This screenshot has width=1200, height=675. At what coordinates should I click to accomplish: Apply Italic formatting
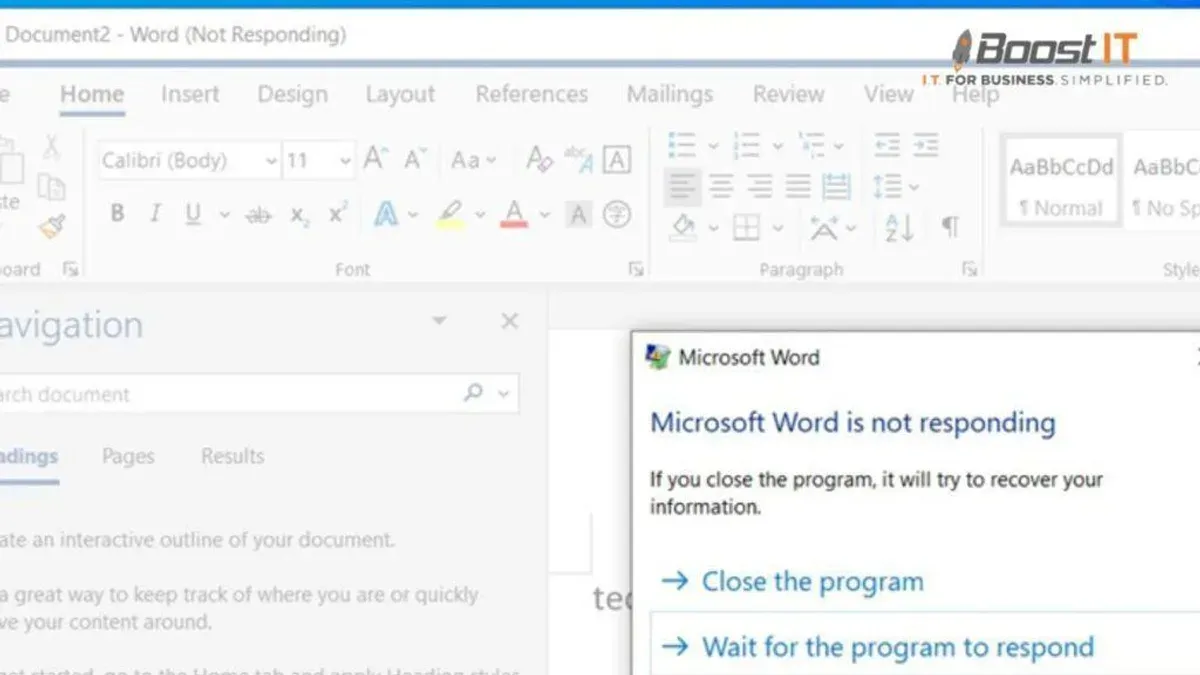155,213
